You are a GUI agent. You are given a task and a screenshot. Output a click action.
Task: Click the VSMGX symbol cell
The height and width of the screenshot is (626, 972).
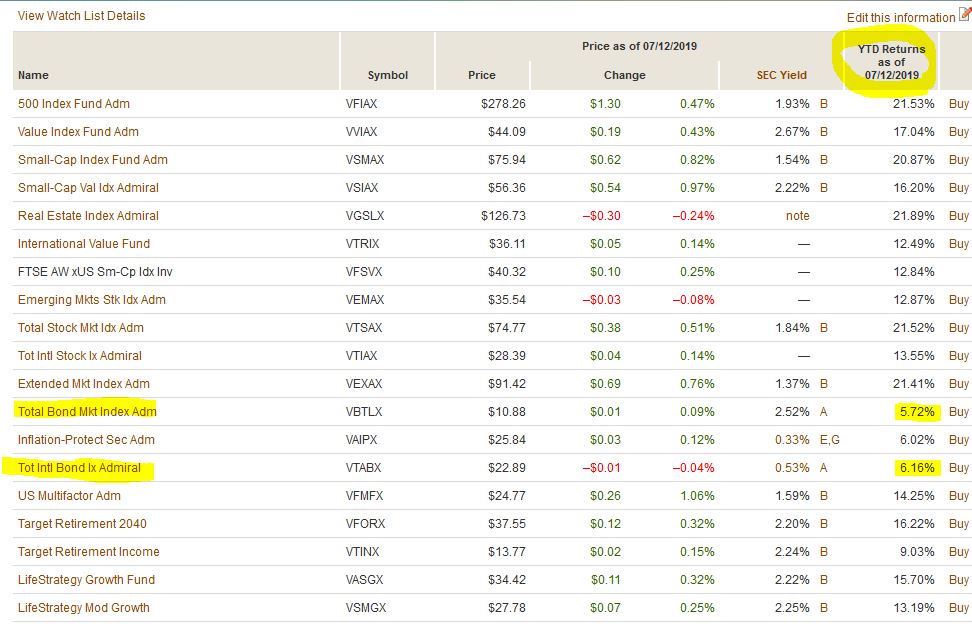[366, 607]
